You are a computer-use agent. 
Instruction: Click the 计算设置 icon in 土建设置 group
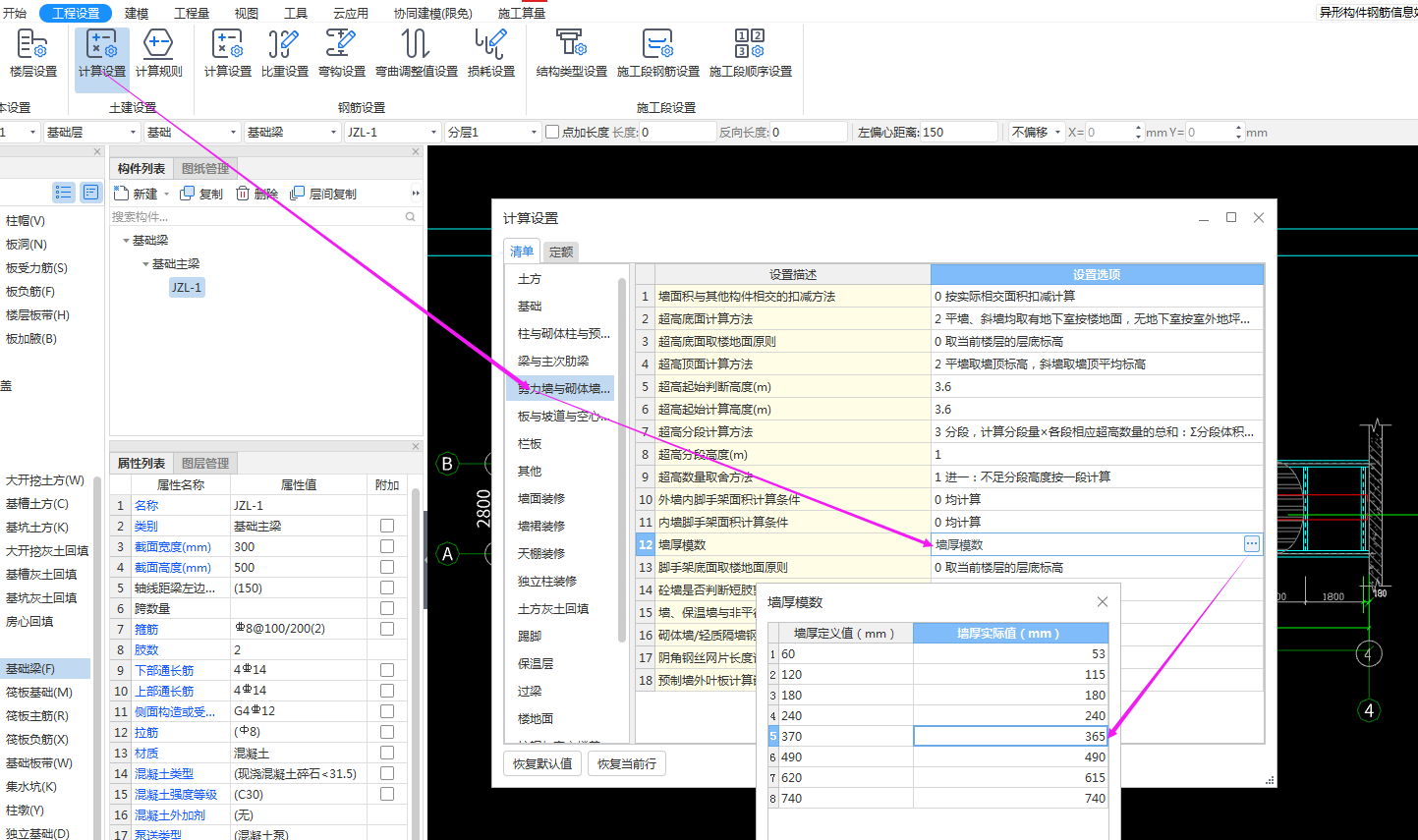pos(102,54)
